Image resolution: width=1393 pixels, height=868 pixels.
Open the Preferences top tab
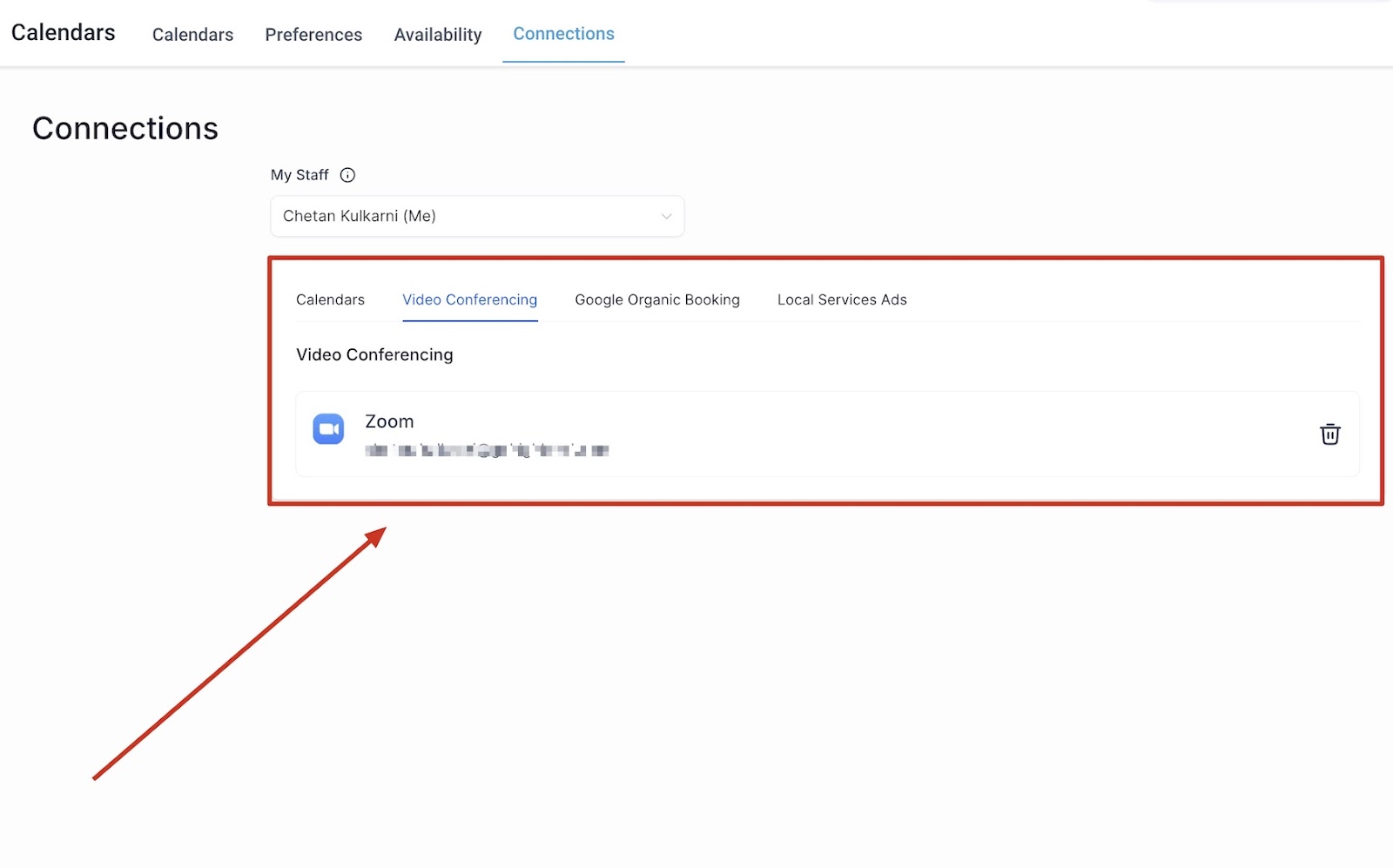click(313, 35)
